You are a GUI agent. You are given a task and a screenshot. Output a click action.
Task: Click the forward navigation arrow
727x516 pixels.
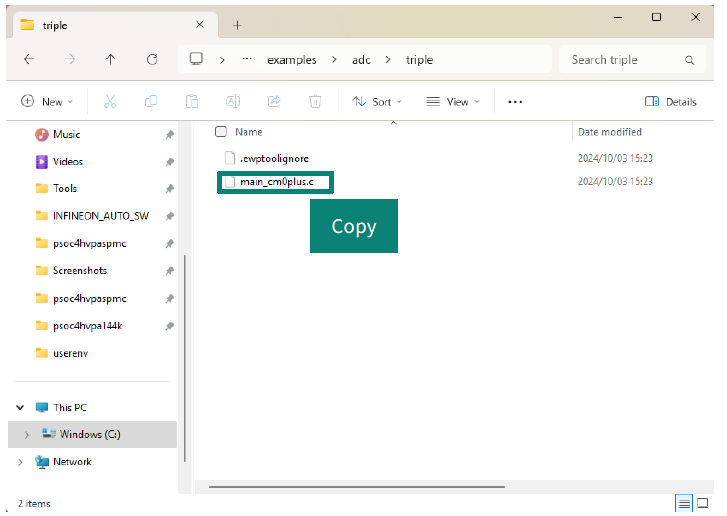pyautogui.click(x=70, y=59)
